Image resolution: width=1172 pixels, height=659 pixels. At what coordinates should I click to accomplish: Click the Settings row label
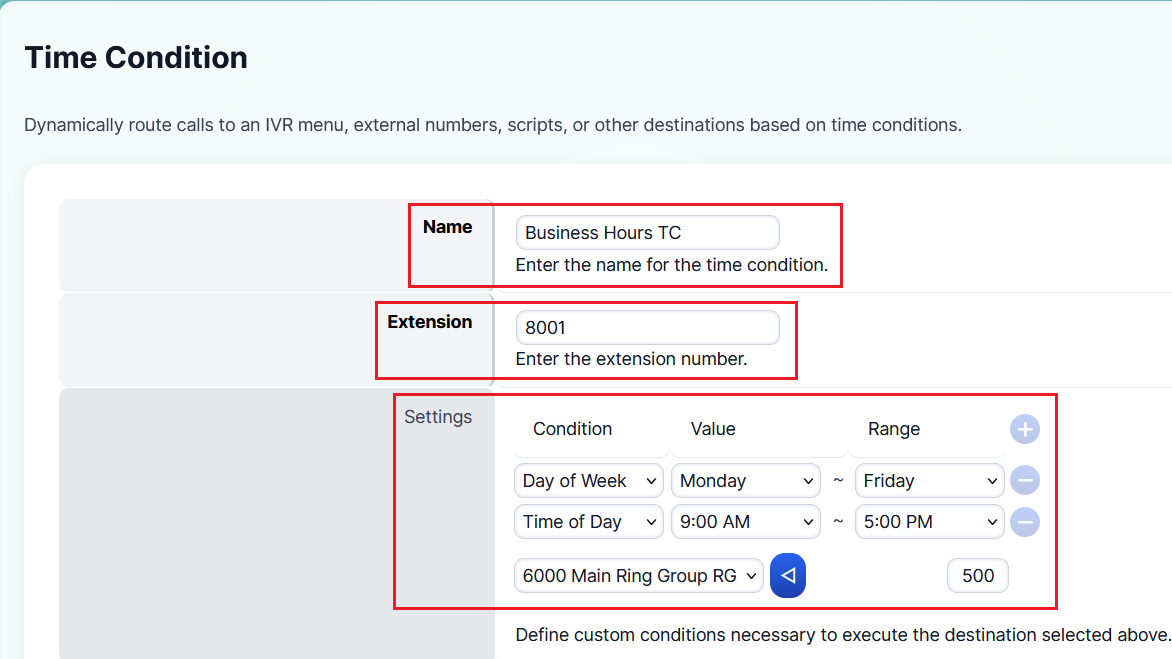point(438,417)
